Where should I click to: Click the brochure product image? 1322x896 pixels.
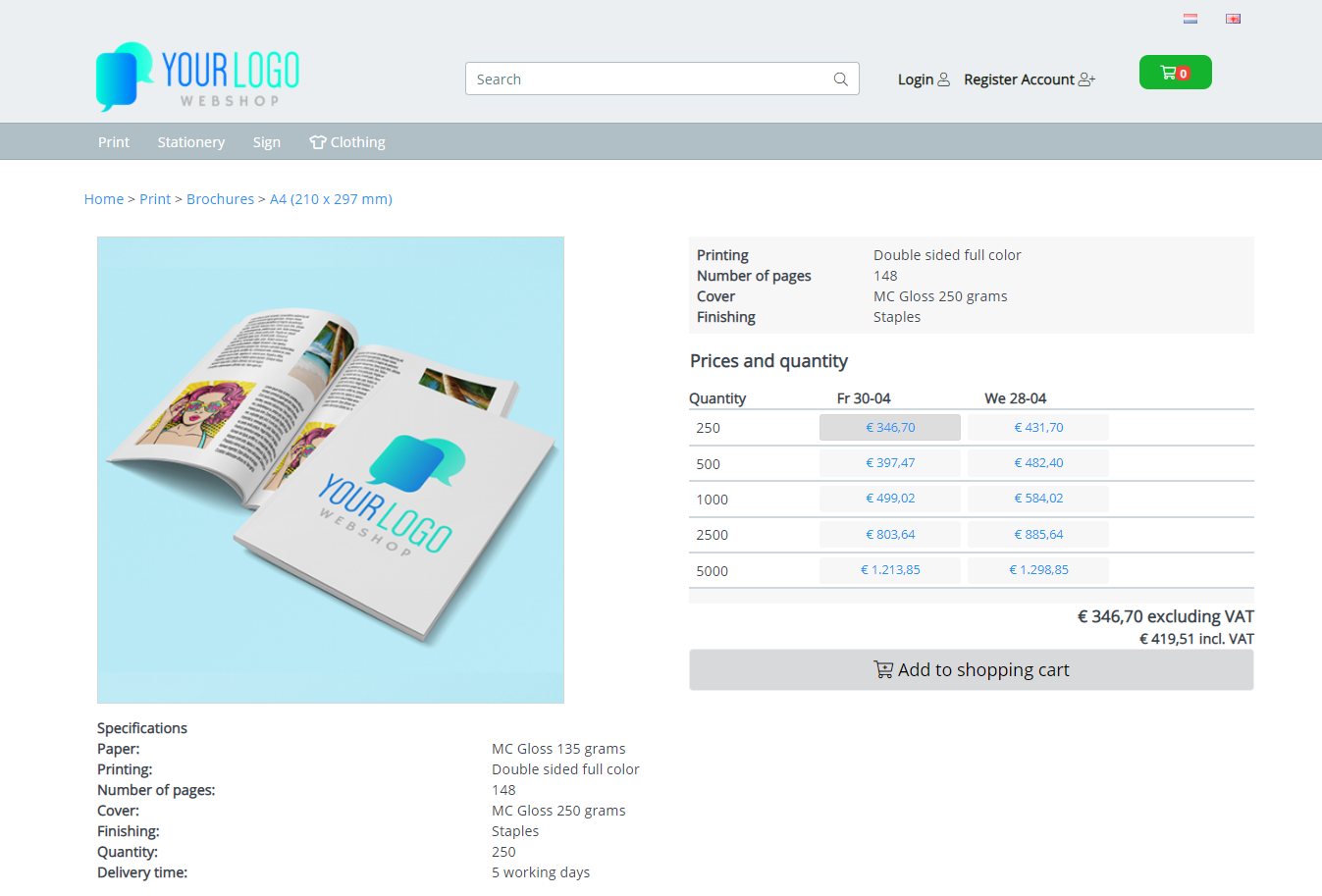point(331,470)
